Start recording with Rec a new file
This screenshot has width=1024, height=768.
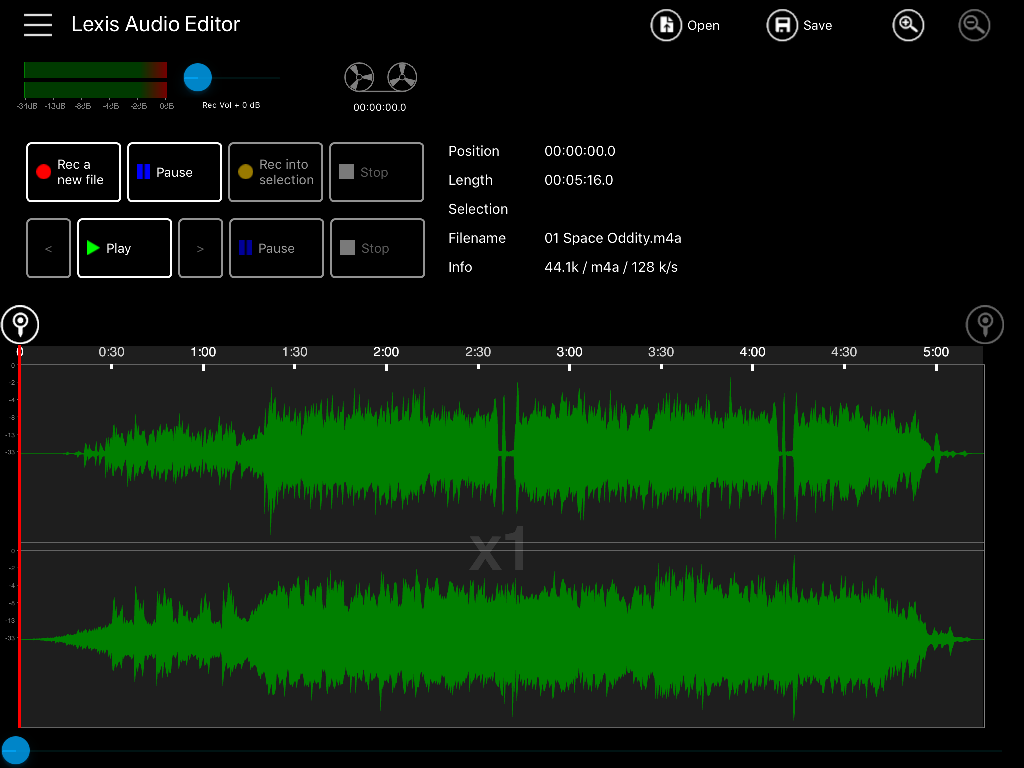tap(73, 172)
